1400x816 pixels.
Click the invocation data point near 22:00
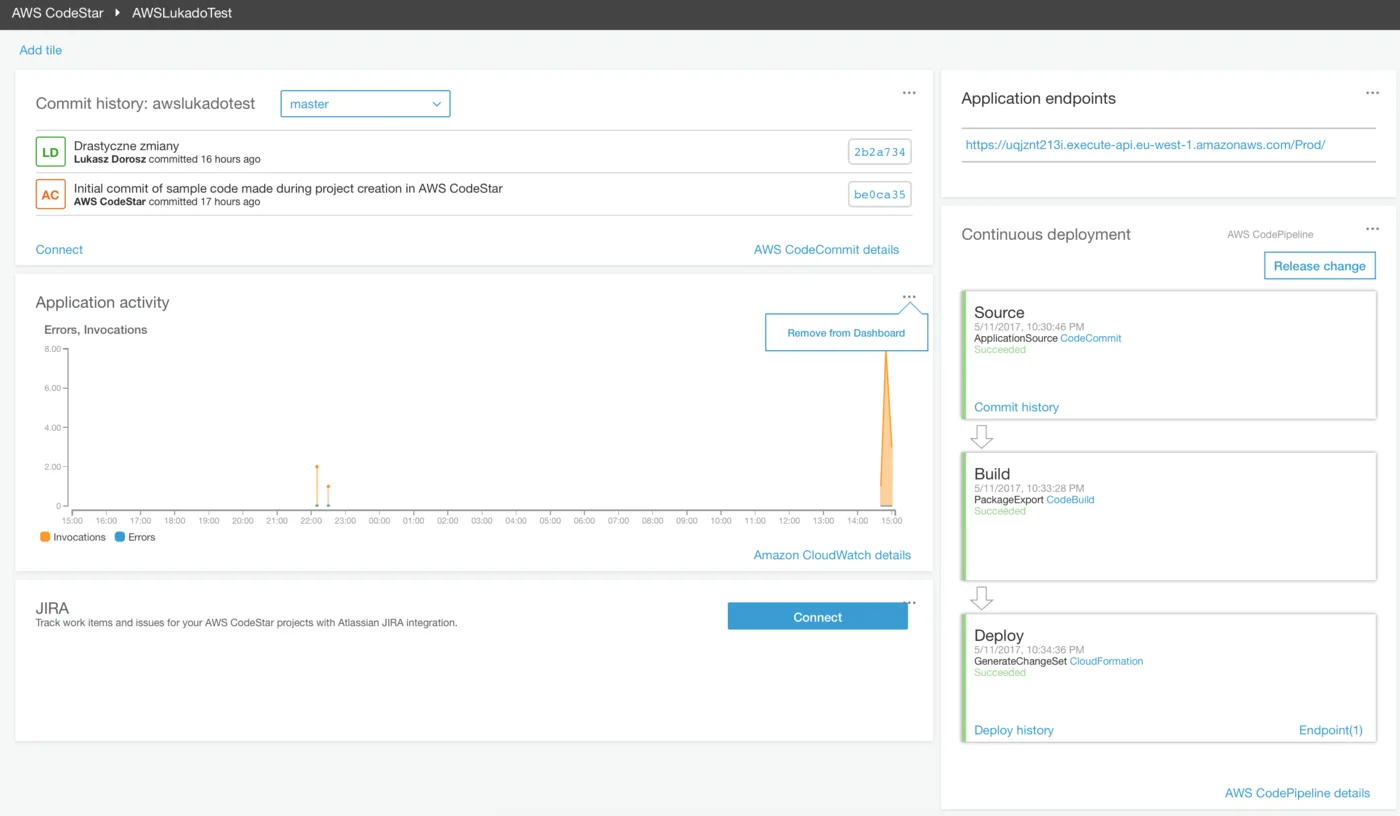point(317,467)
